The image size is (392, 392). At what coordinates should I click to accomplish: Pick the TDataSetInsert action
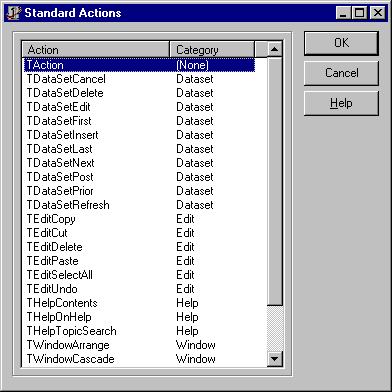139,135
